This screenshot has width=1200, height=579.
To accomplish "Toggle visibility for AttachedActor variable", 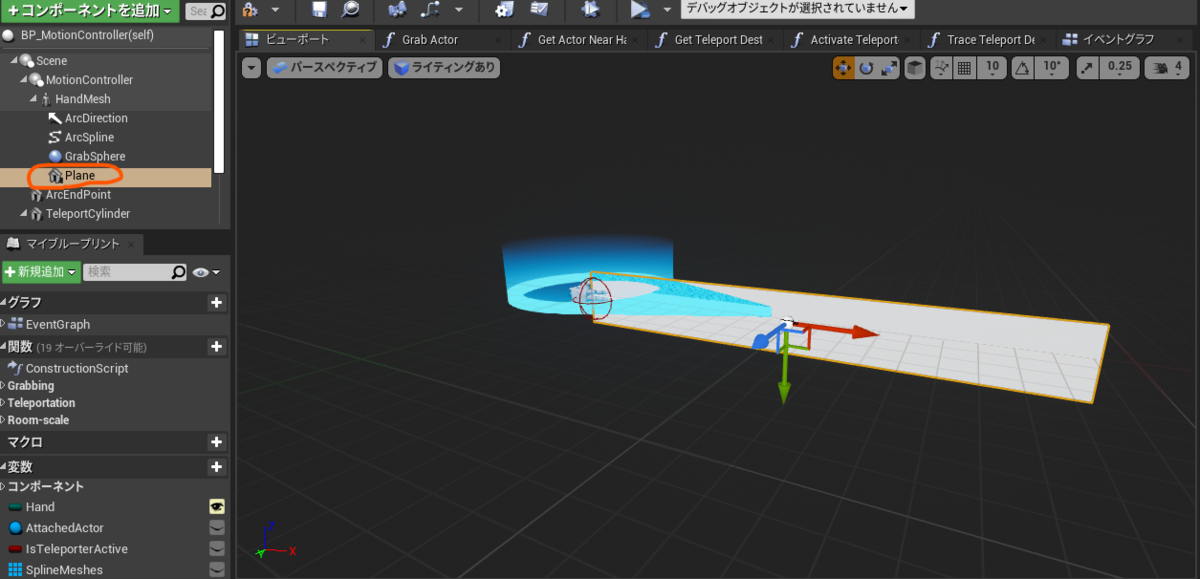I will click(216, 528).
